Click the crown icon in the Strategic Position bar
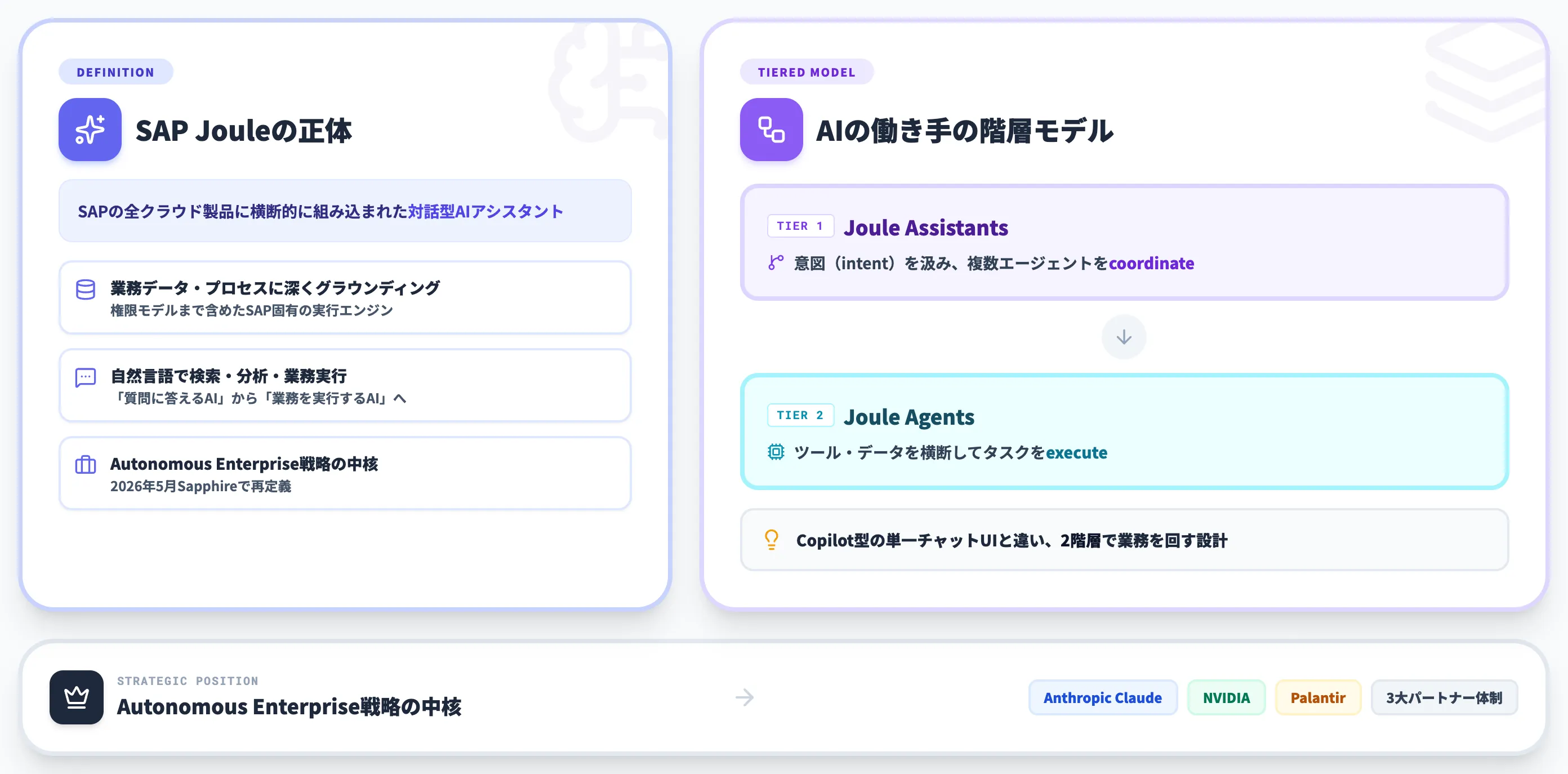This screenshot has width=1568, height=774. (x=77, y=697)
